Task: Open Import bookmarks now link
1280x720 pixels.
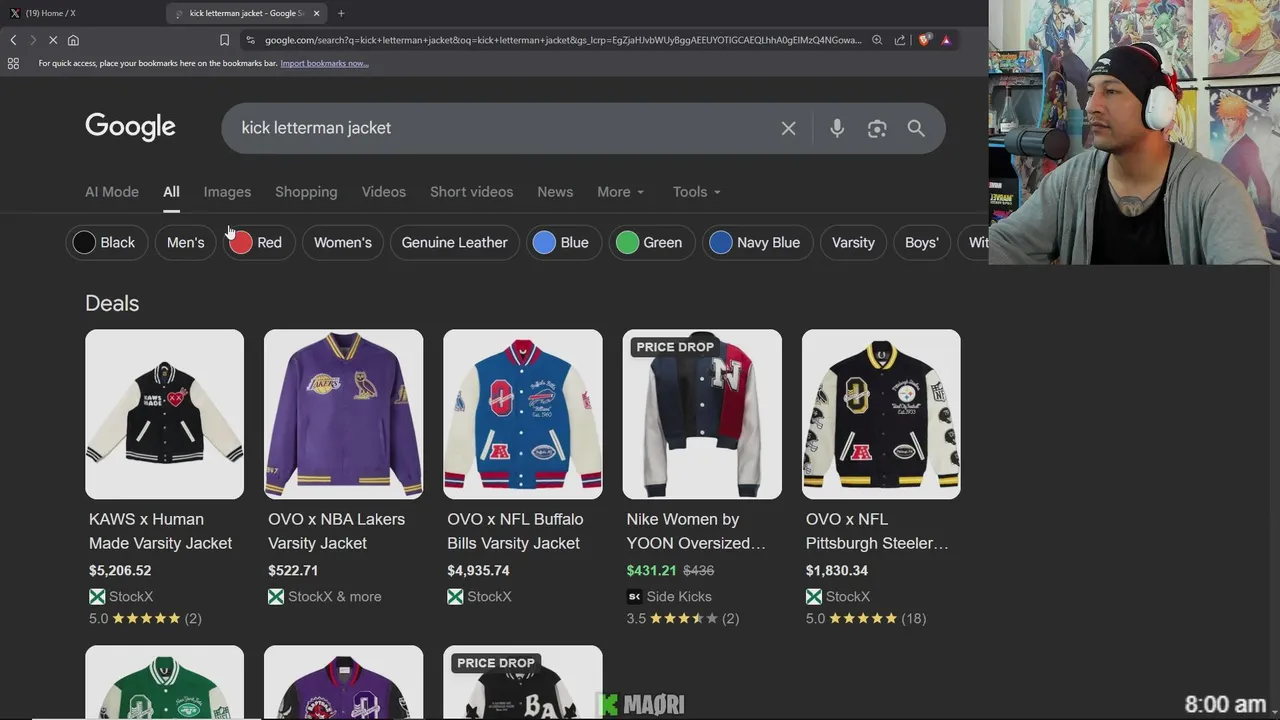Action: point(324,63)
